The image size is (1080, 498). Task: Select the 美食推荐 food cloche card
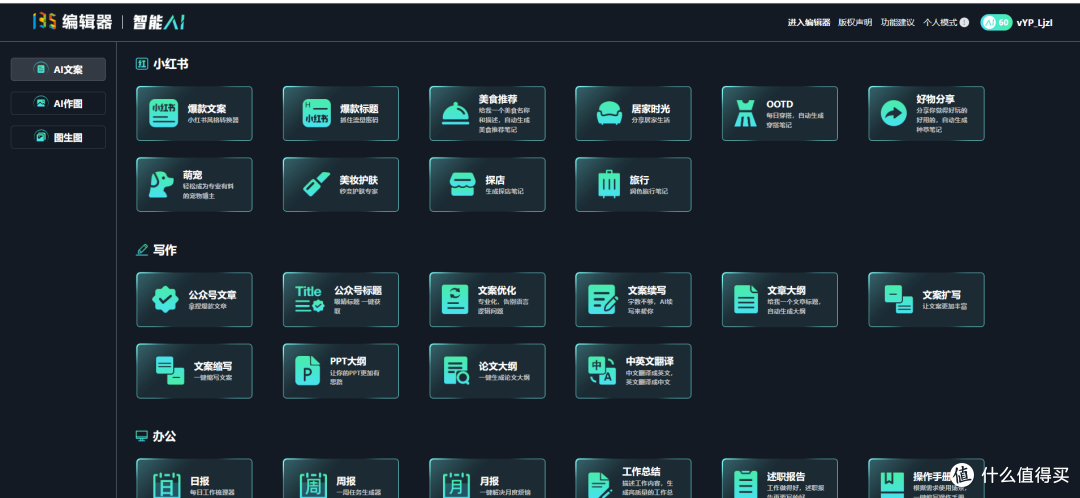click(x=487, y=114)
